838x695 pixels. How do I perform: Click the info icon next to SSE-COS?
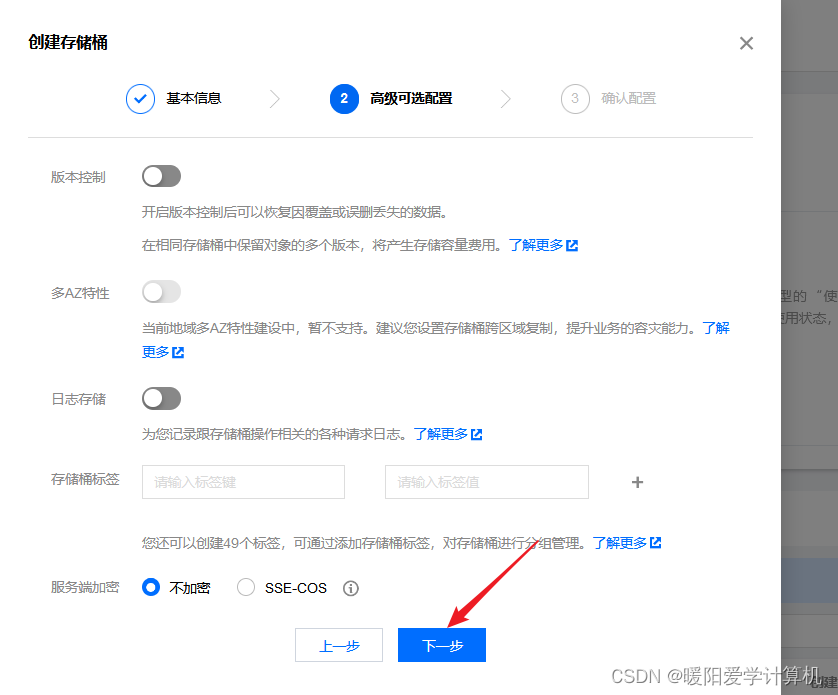[351, 588]
